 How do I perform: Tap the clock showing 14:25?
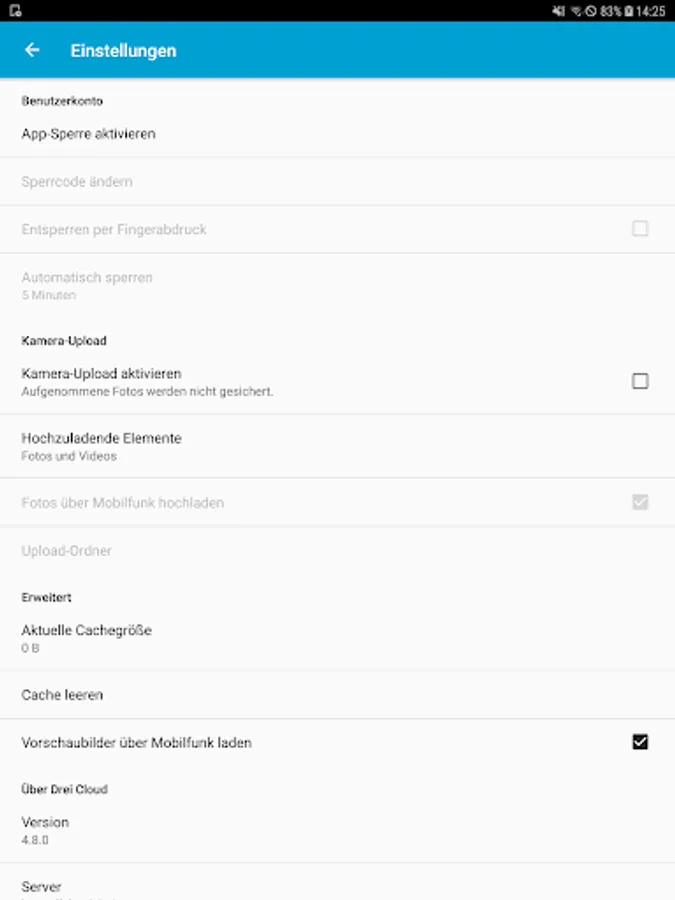(x=650, y=11)
